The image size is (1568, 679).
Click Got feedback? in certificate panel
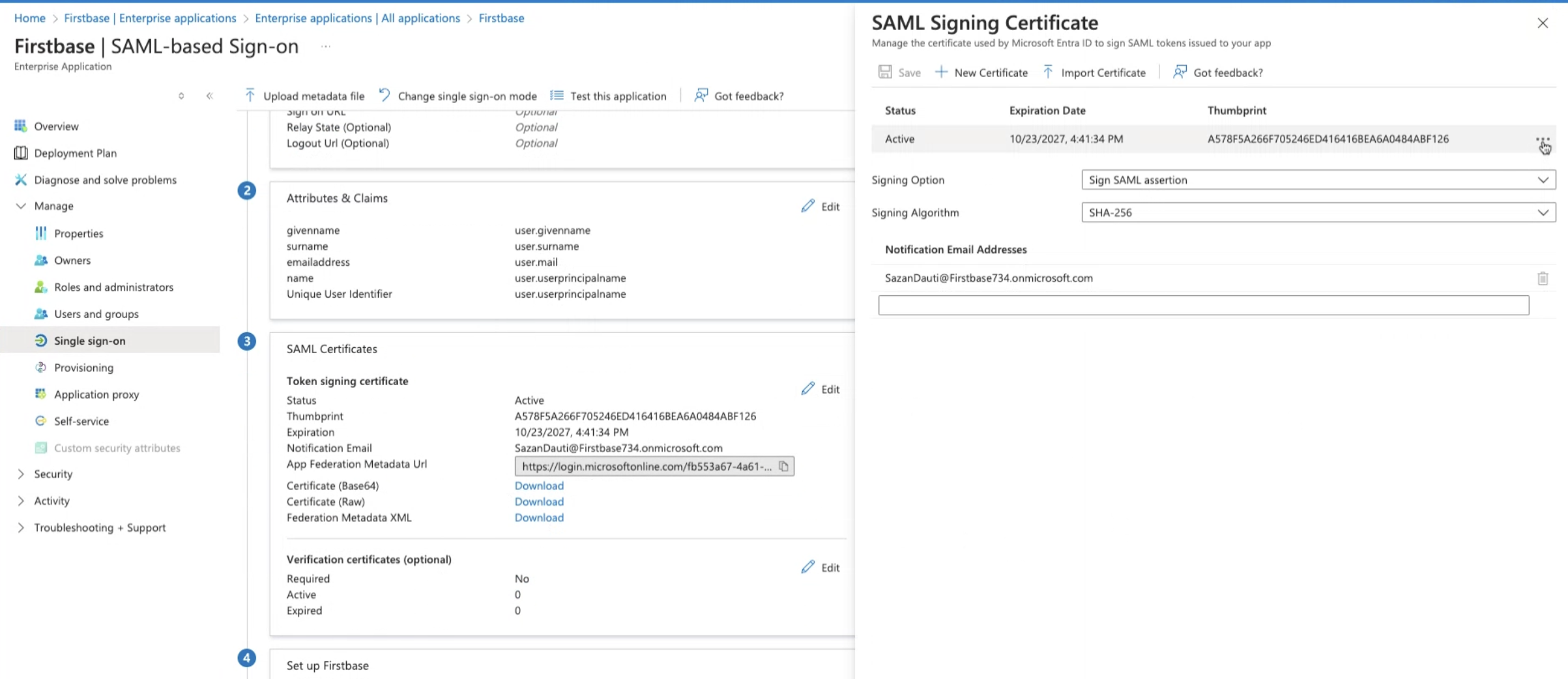(1217, 72)
